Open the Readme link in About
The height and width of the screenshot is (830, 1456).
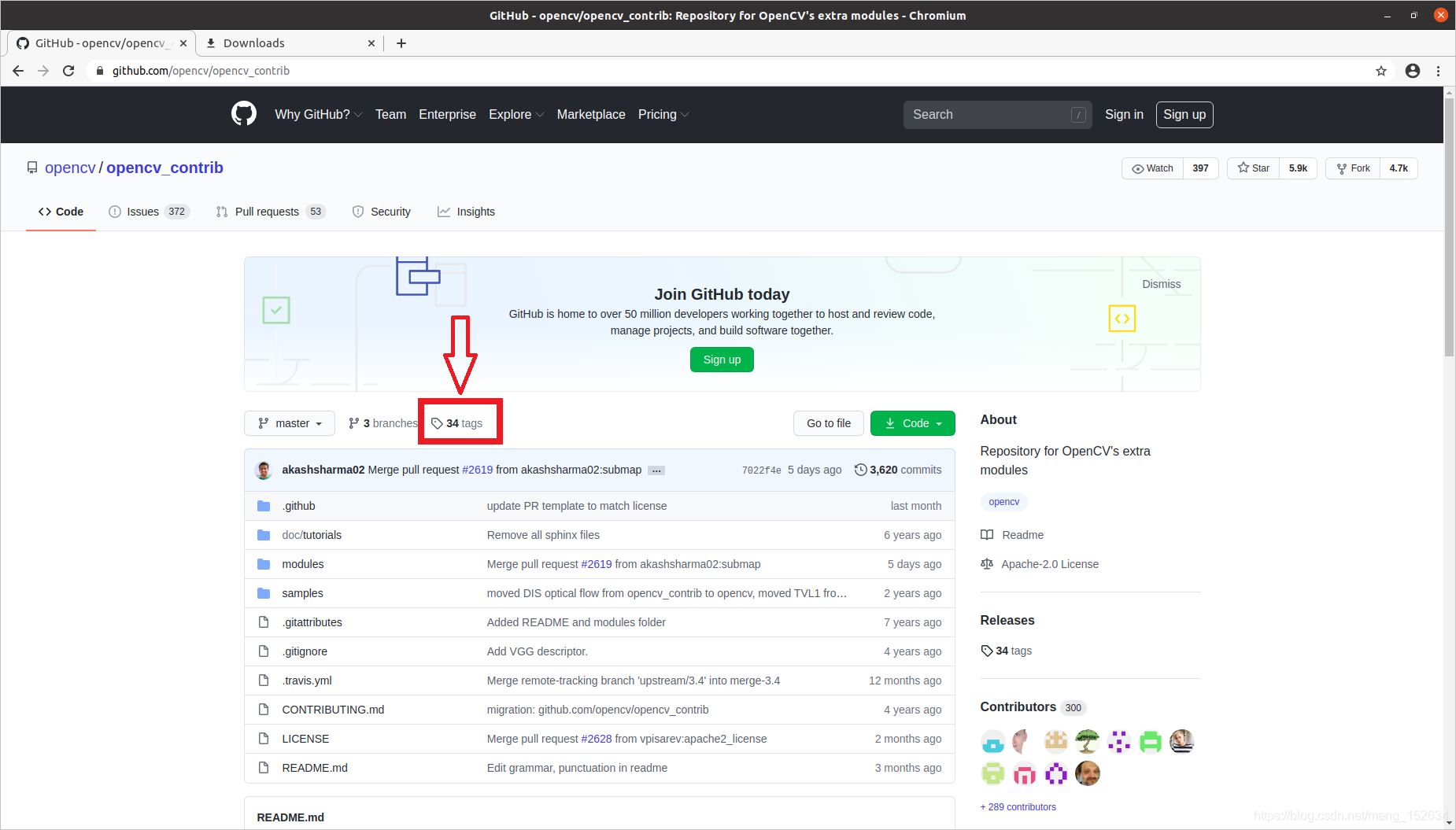(x=1012, y=535)
